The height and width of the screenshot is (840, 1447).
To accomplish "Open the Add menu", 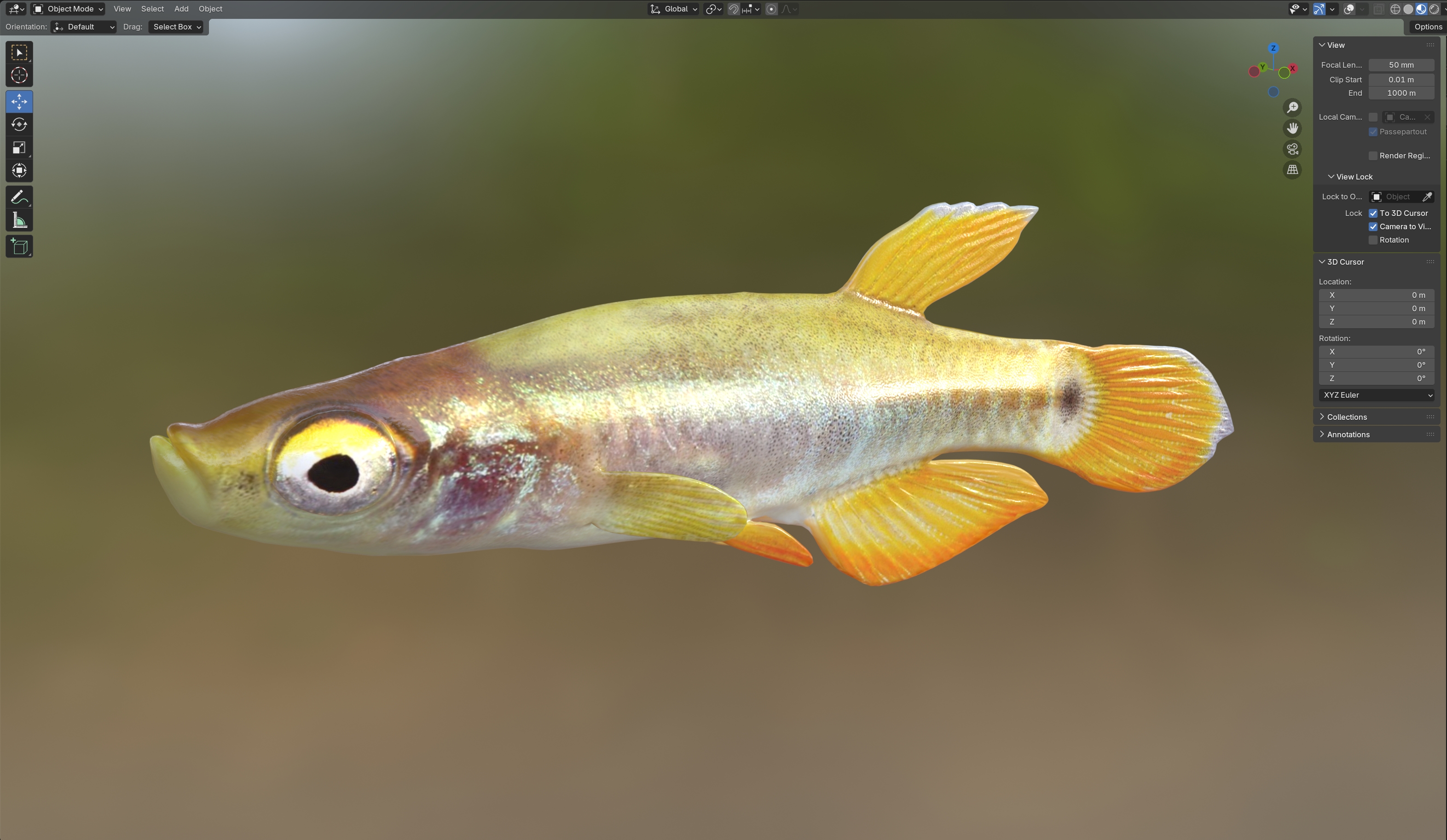I will point(181,9).
